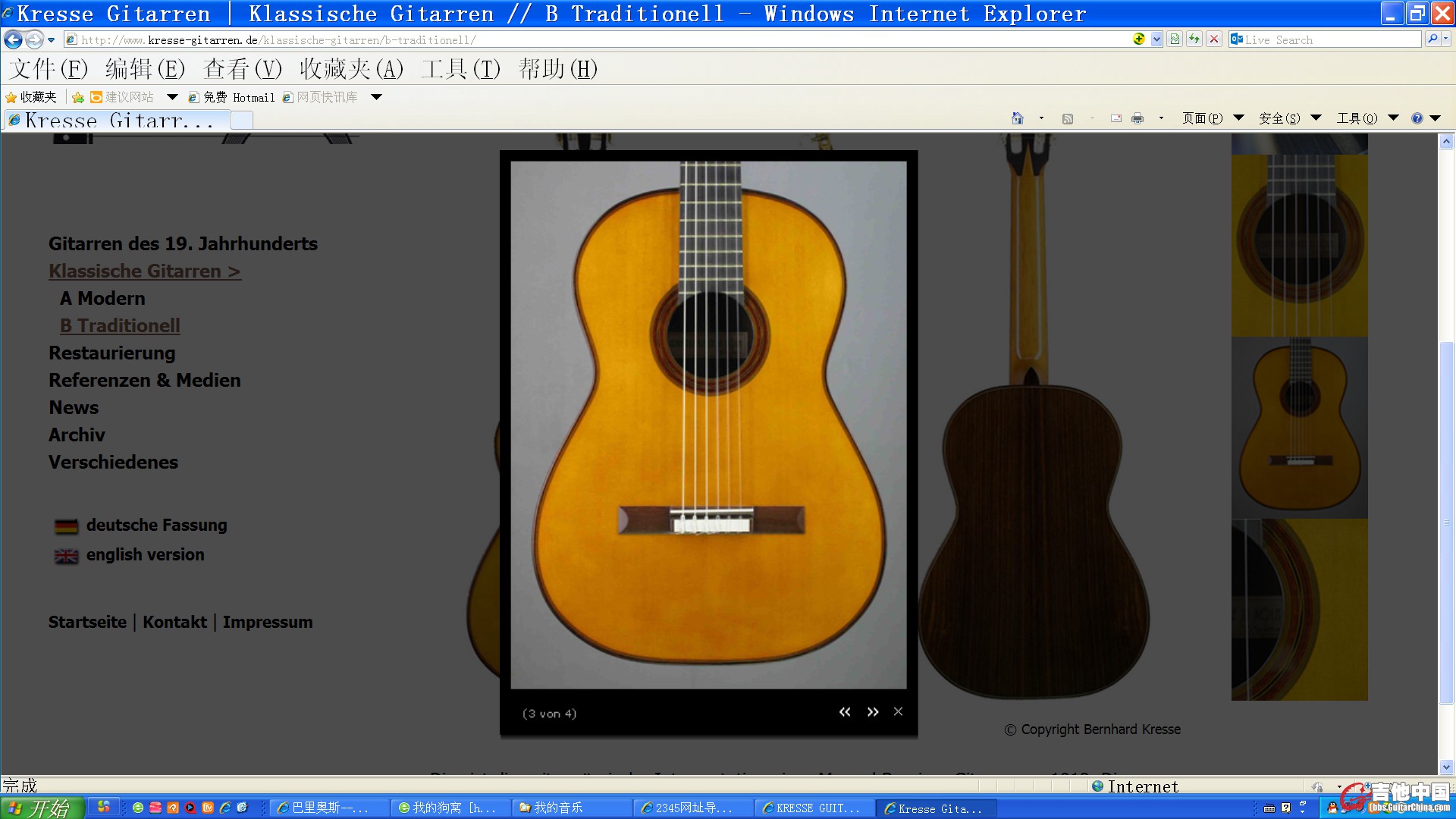Go to Startseite
The height and width of the screenshot is (819, 1456).
pos(87,622)
